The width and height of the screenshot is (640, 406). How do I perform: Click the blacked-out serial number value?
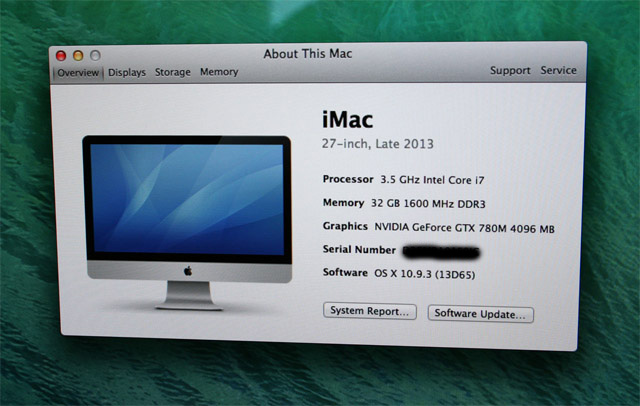(441, 252)
